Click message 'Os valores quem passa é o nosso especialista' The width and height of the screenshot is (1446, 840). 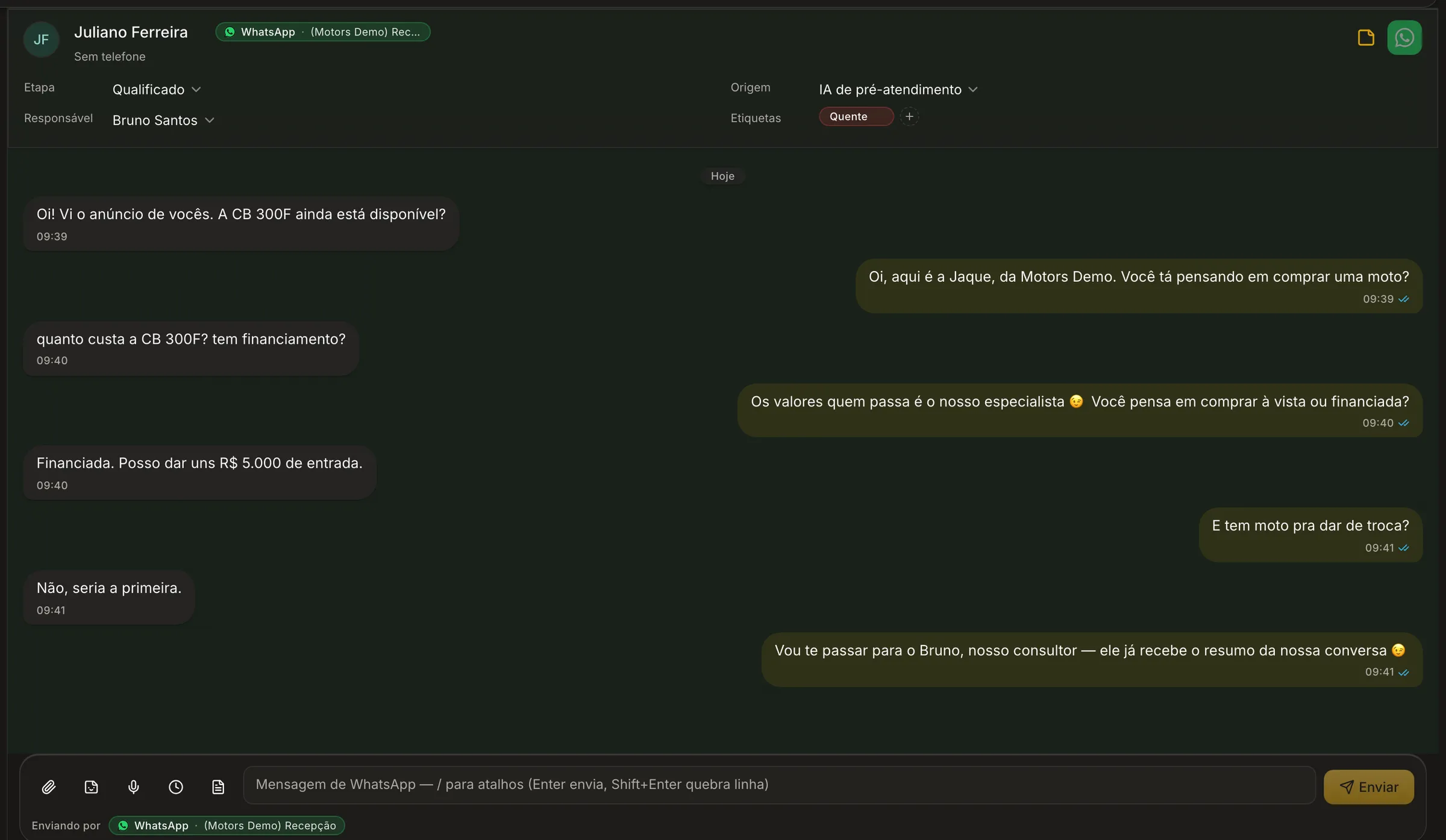1080,411
